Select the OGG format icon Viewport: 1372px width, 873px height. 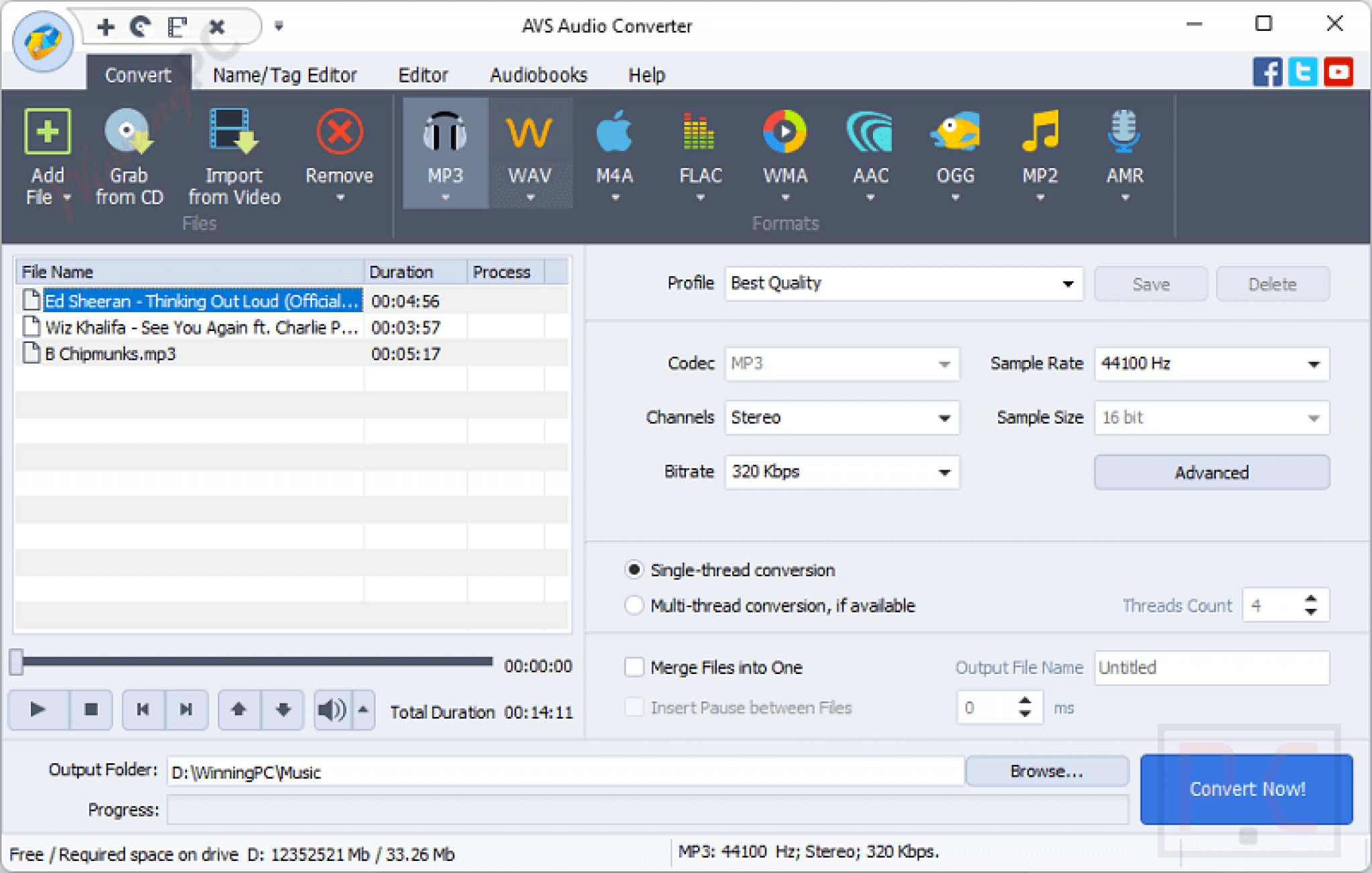coord(955,151)
